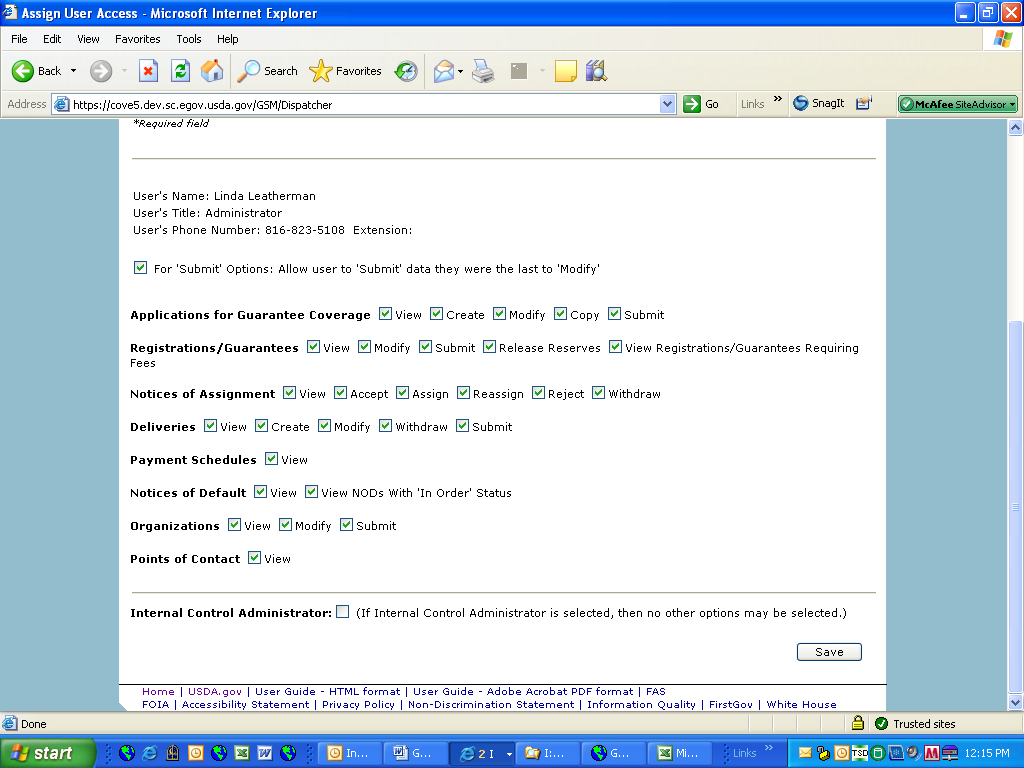Click the Stop loading toolbar icon
Screen dimensions: 1024x768
tap(148, 71)
